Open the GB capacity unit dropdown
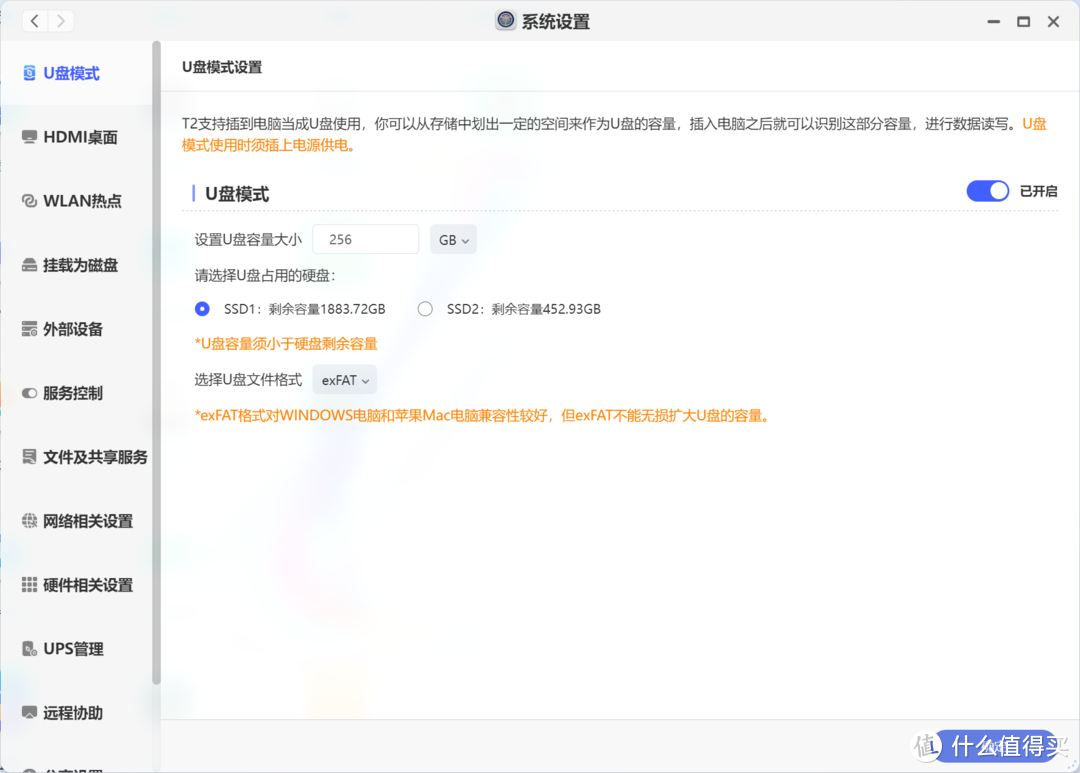This screenshot has height=773, width=1080. pos(453,239)
